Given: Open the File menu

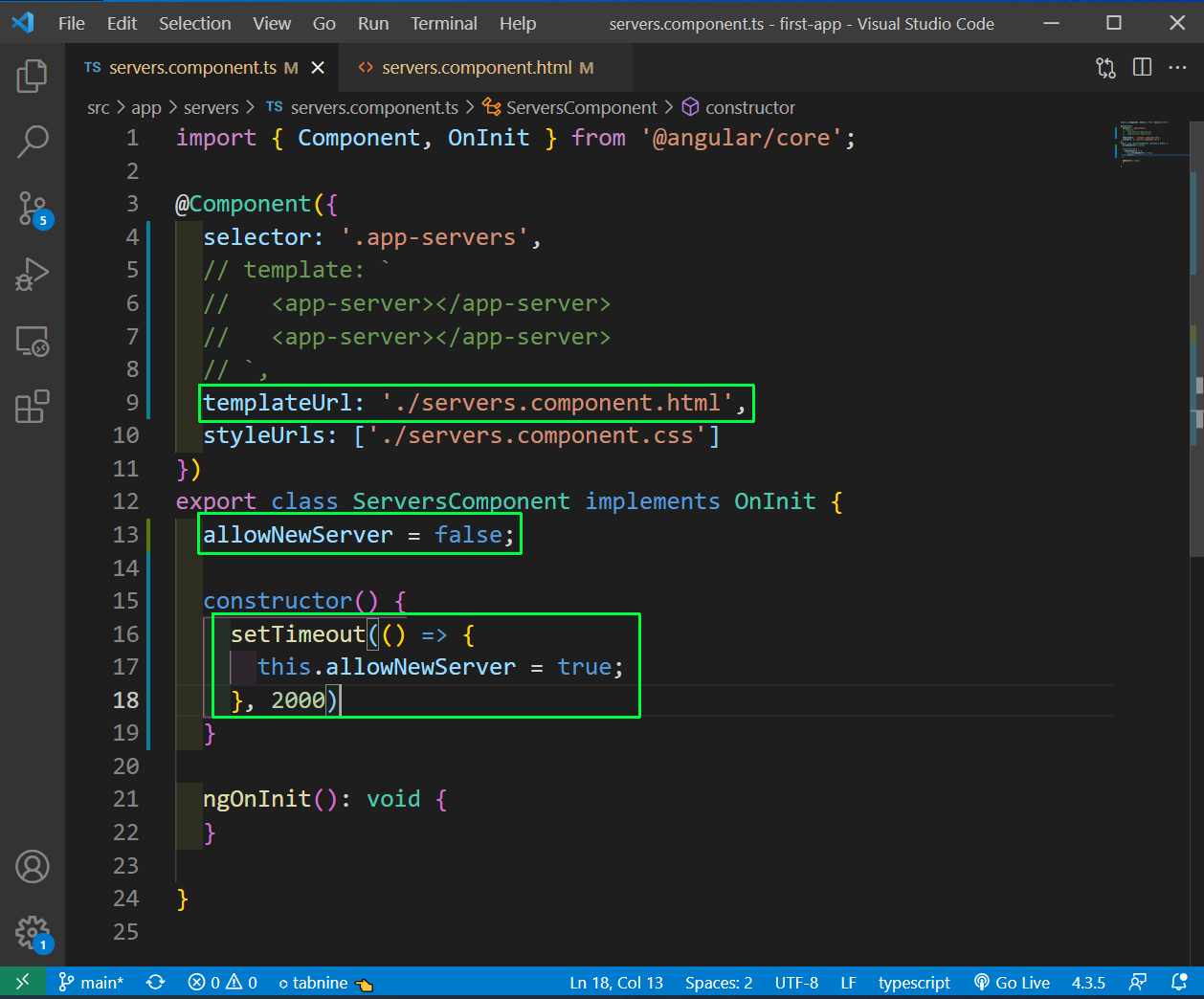Looking at the screenshot, I should click(72, 24).
